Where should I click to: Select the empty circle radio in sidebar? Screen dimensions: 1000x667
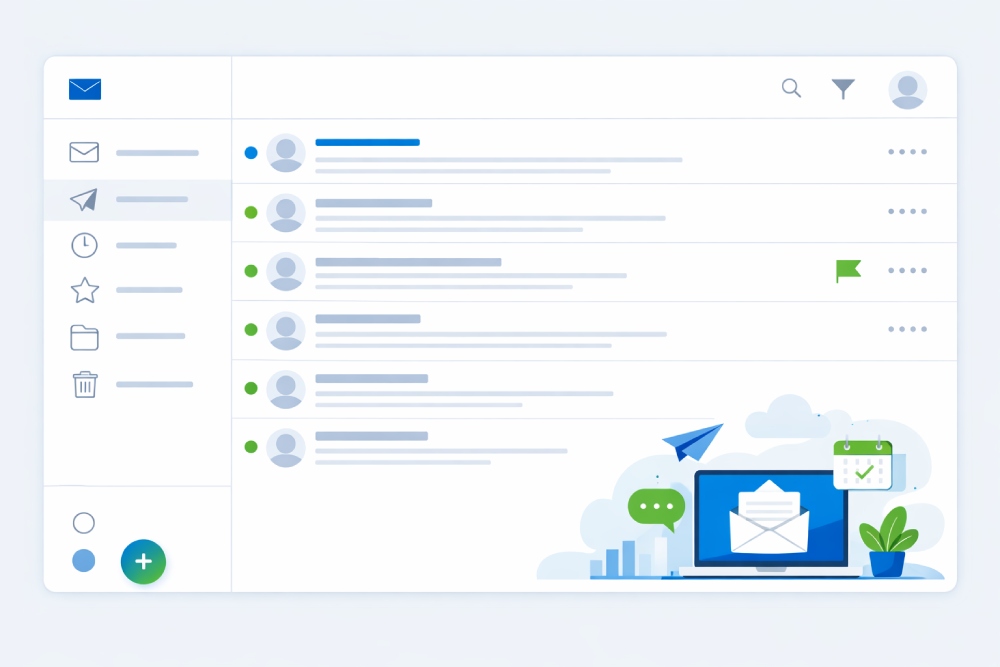pyautogui.click(x=84, y=523)
